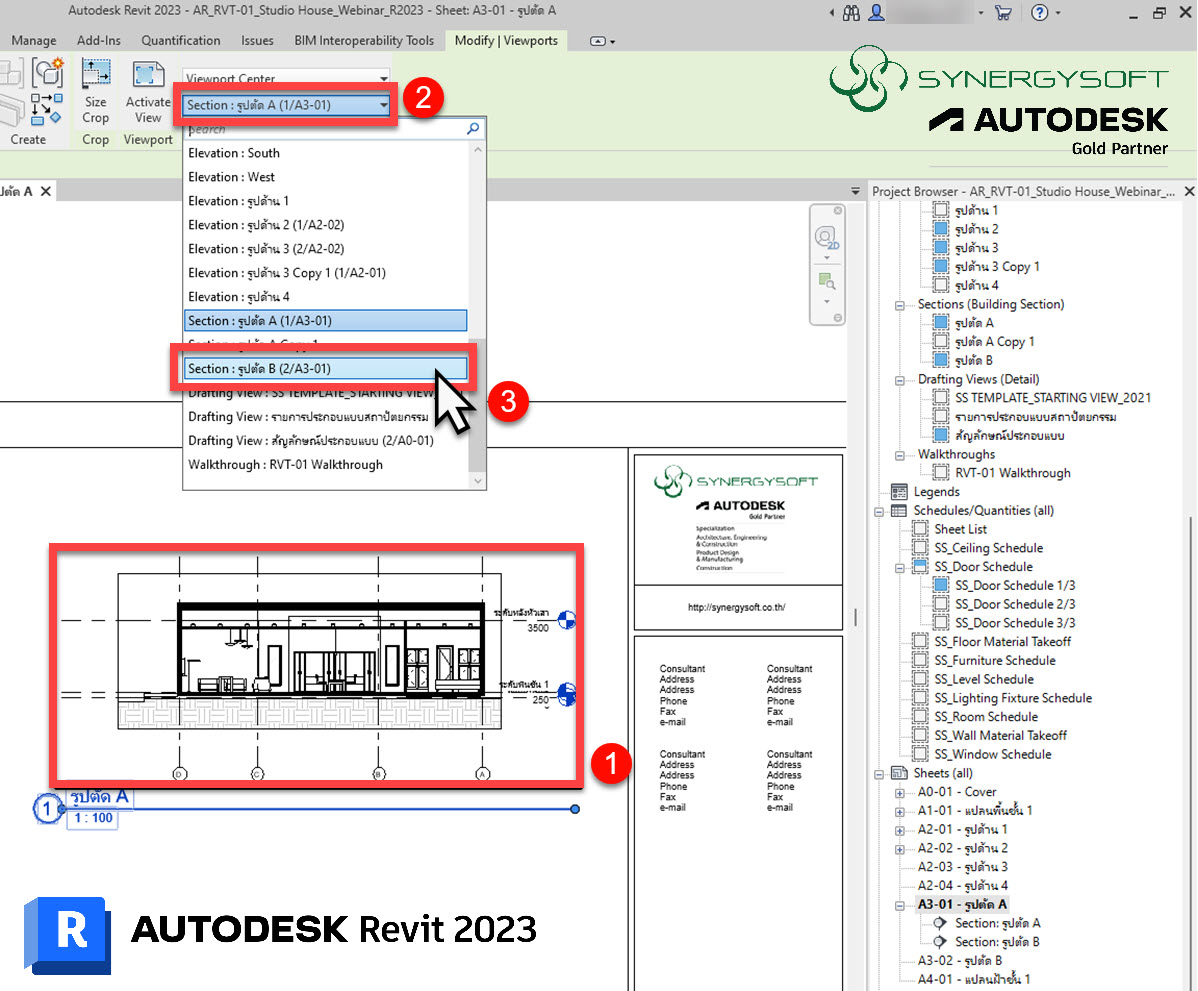Close the Project Browser panel
Viewport: 1198px width, 991px height.
pos(1188,191)
